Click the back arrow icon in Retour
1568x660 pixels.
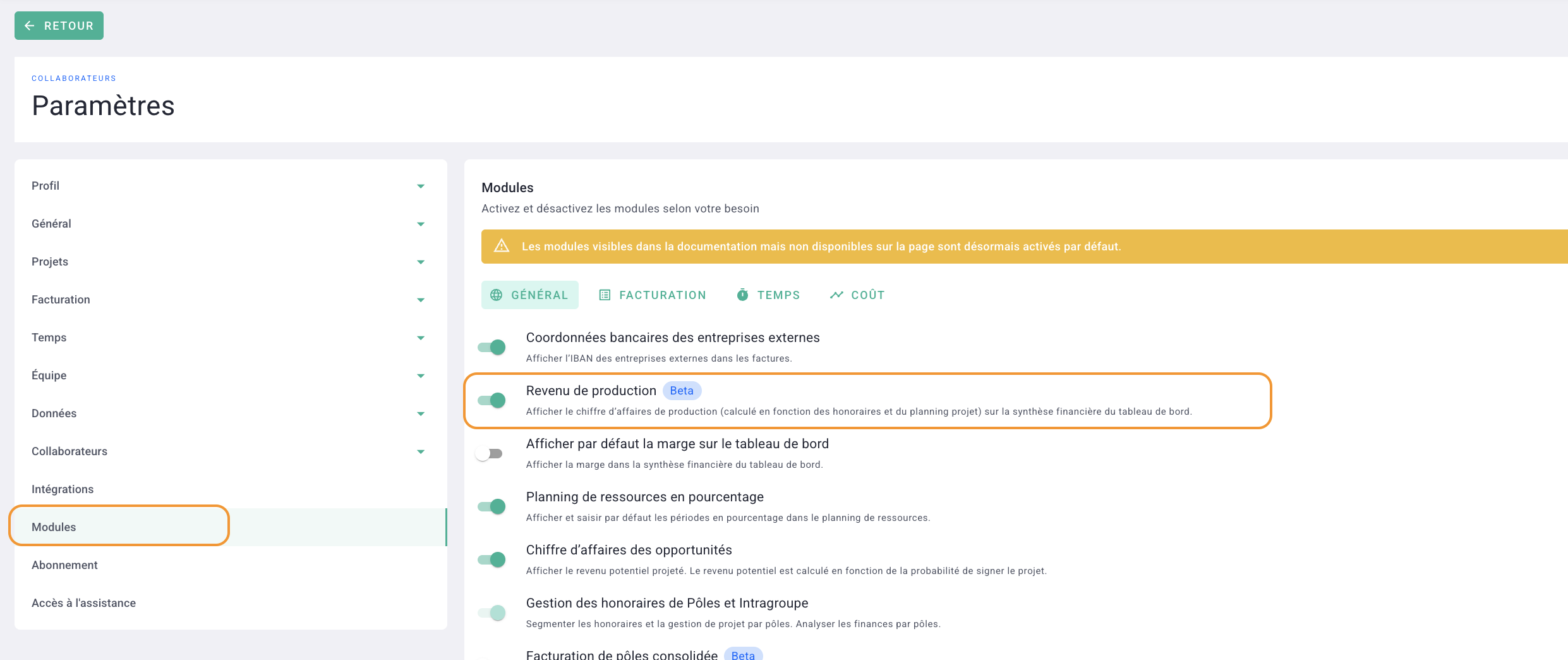pos(29,26)
